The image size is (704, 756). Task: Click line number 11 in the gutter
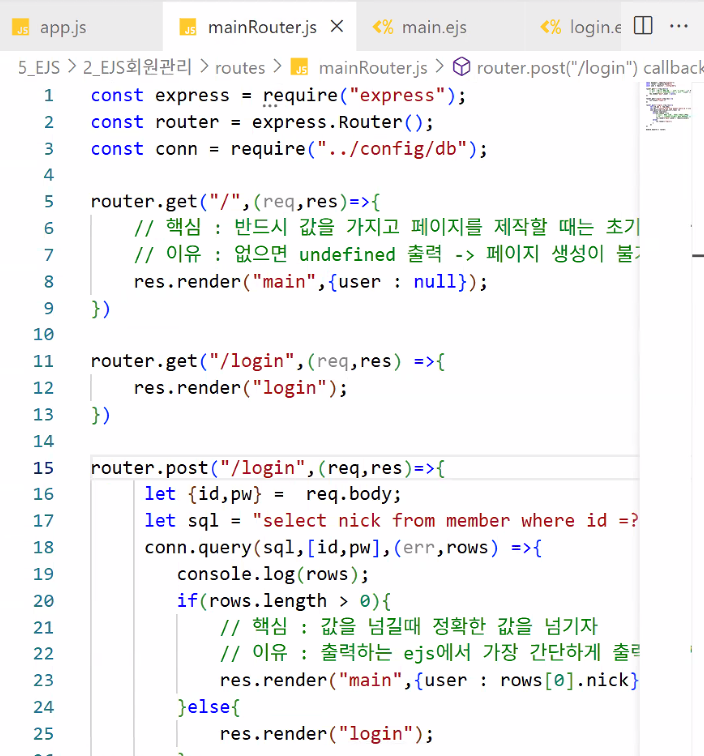click(43, 361)
